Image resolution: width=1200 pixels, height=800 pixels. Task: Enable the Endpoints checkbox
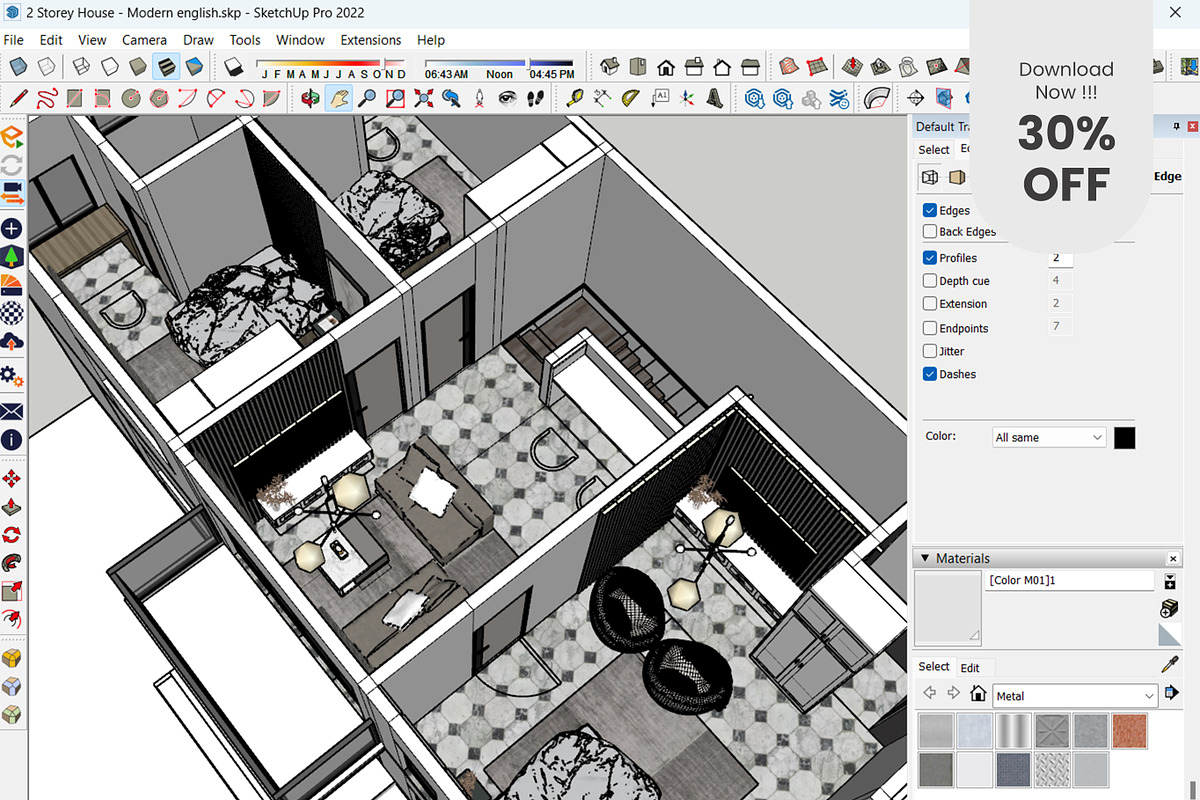pos(930,327)
